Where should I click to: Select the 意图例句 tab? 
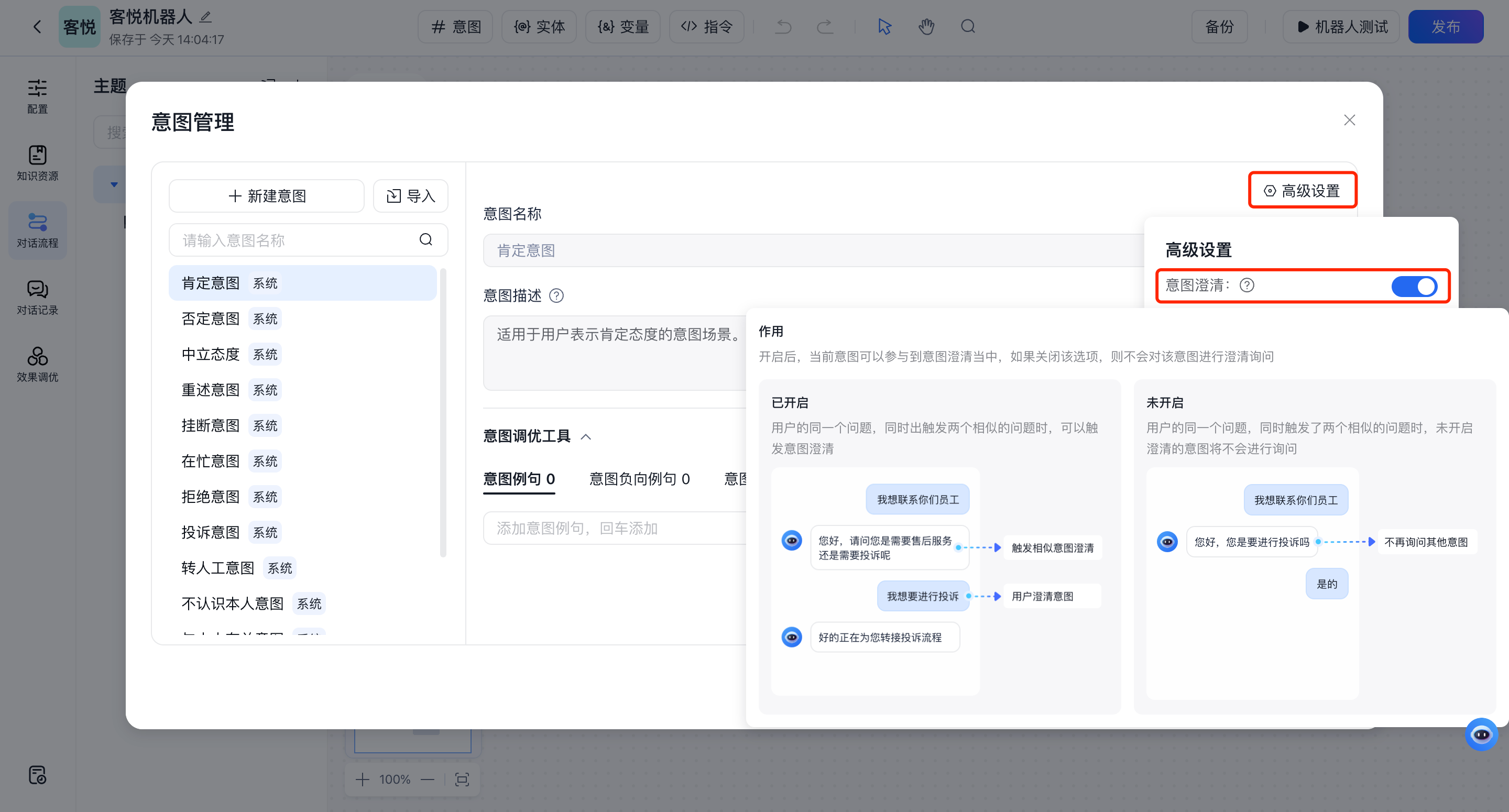tap(518, 479)
